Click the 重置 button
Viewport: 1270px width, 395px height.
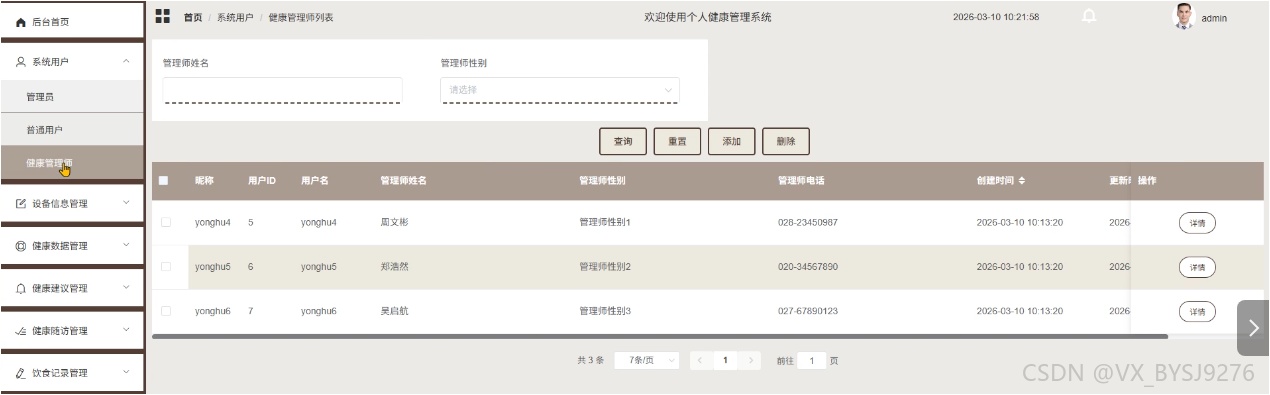677,141
